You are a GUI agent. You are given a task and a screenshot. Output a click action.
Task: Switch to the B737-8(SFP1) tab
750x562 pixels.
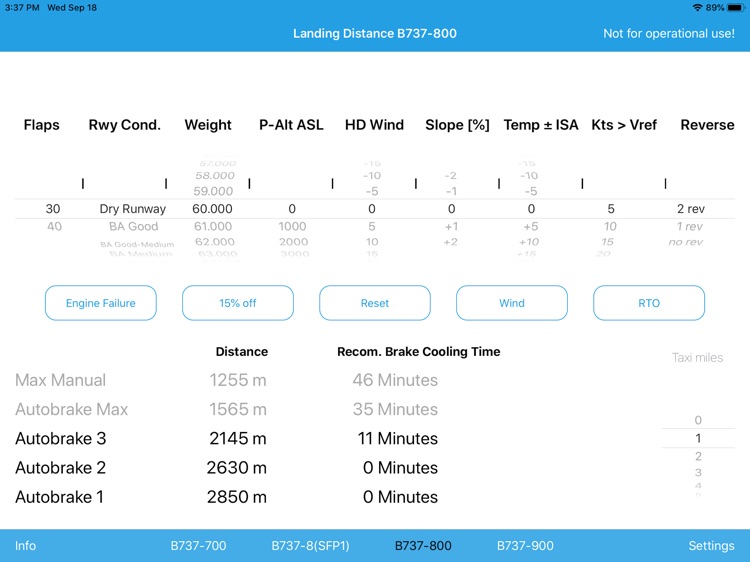[310, 546]
